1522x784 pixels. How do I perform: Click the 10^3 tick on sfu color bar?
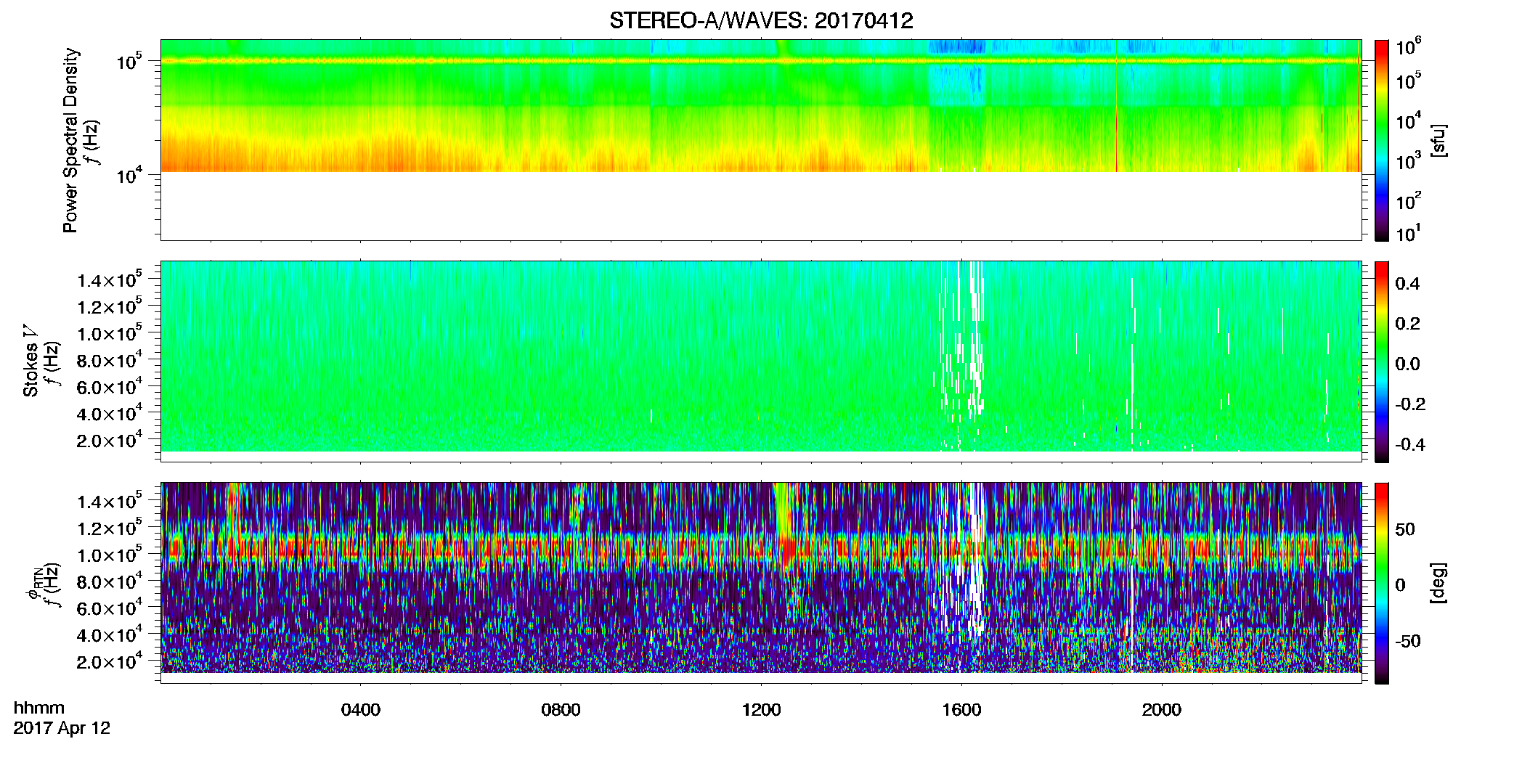pyautogui.click(x=1408, y=160)
